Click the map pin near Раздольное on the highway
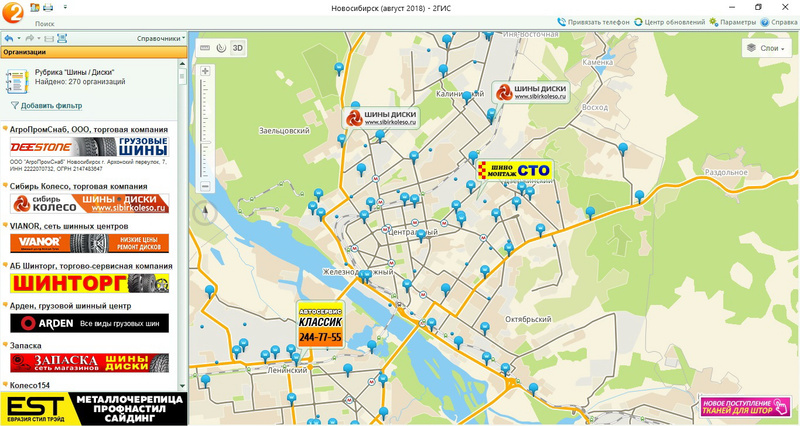The height and width of the screenshot is (426, 800). click(x=639, y=196)
